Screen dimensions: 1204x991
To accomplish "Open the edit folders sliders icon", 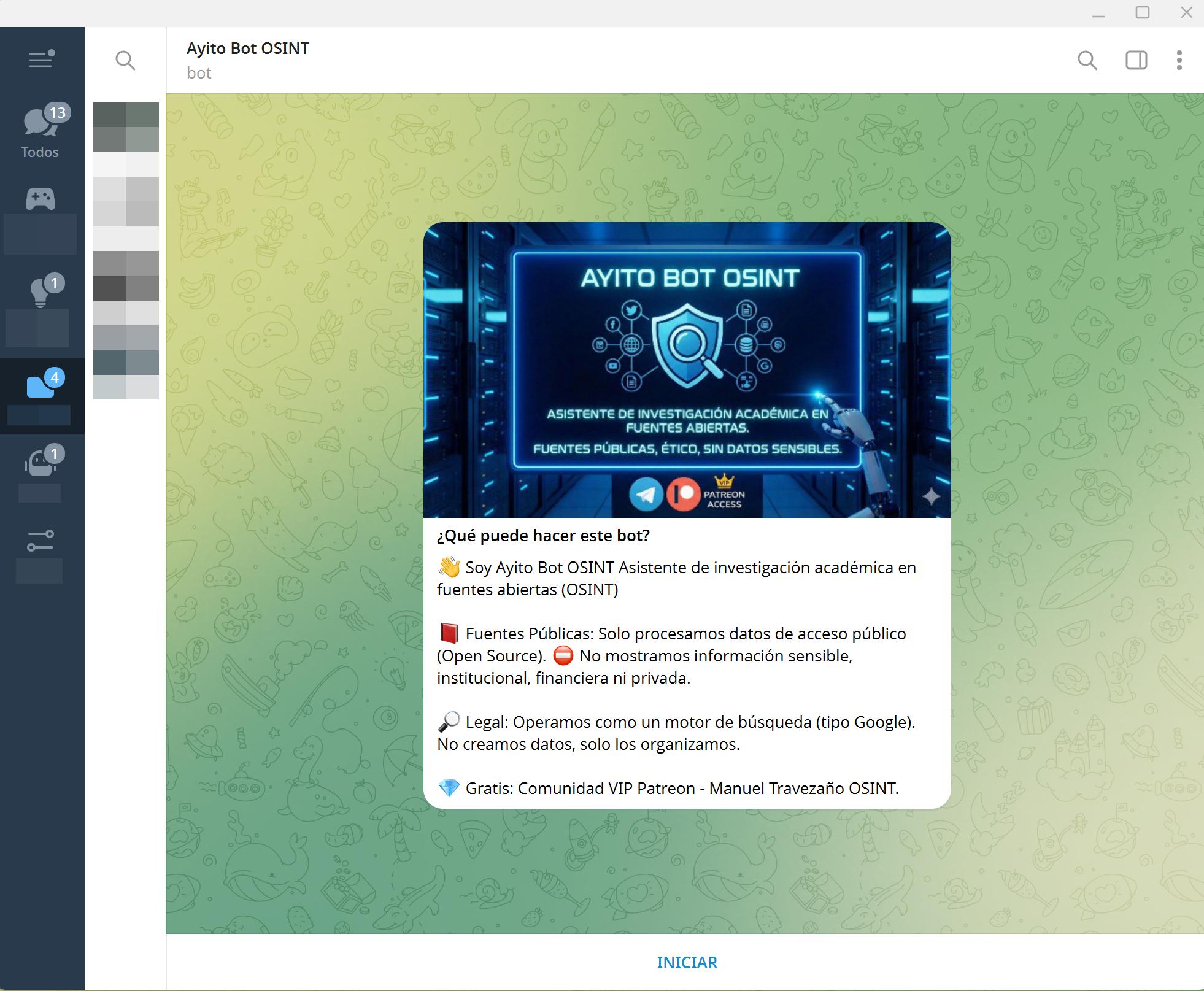I will pos(41,541).
